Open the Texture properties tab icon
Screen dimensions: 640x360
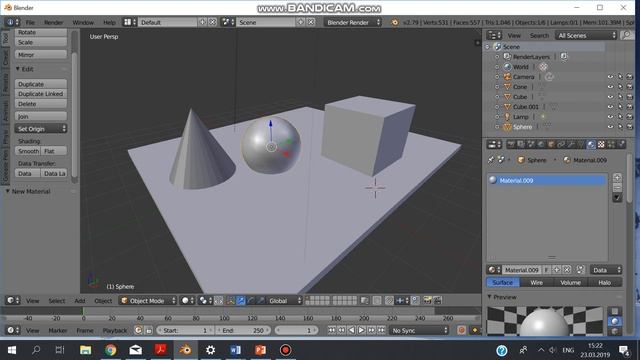coord(601,144)
